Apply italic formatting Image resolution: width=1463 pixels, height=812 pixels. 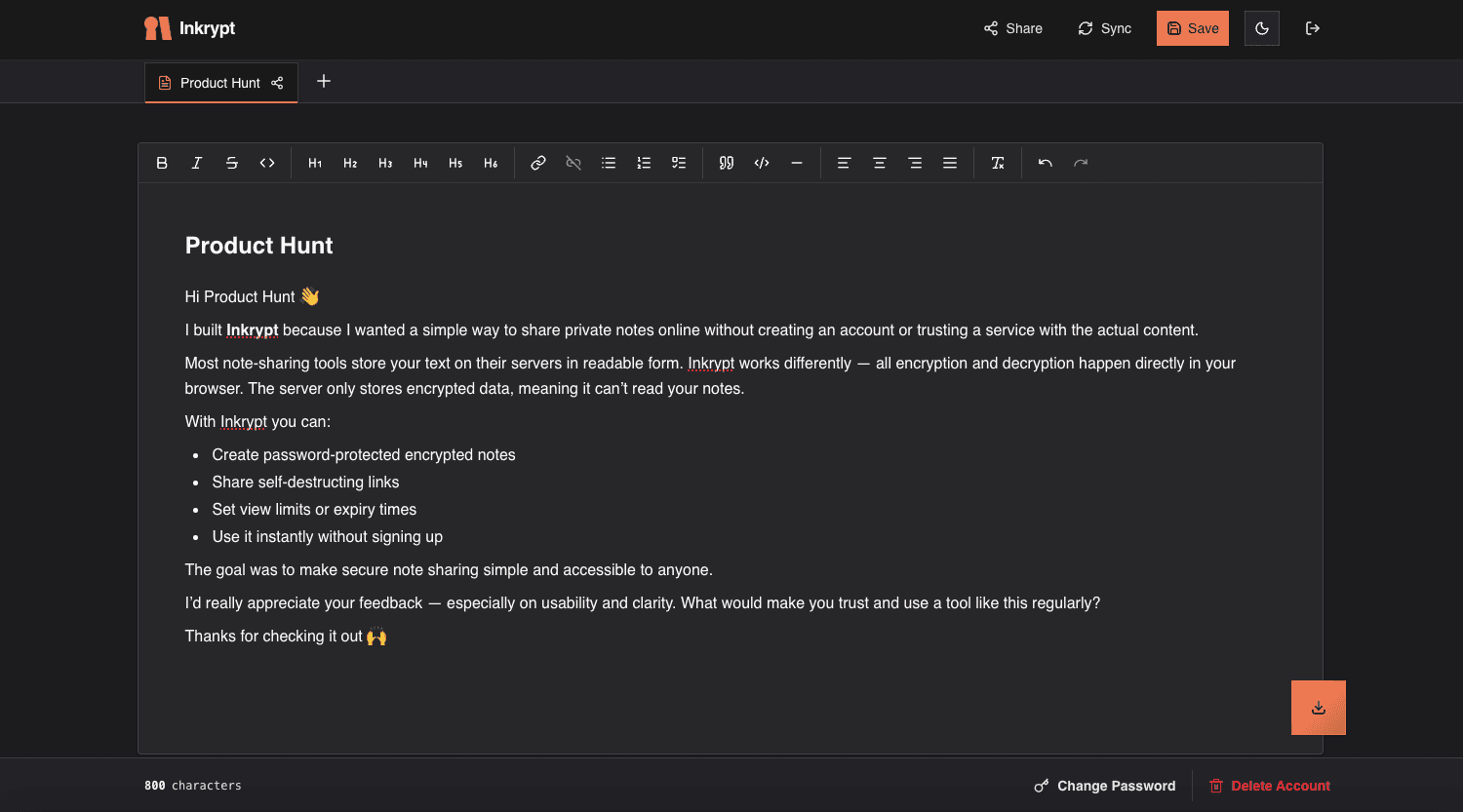[197, 163]
